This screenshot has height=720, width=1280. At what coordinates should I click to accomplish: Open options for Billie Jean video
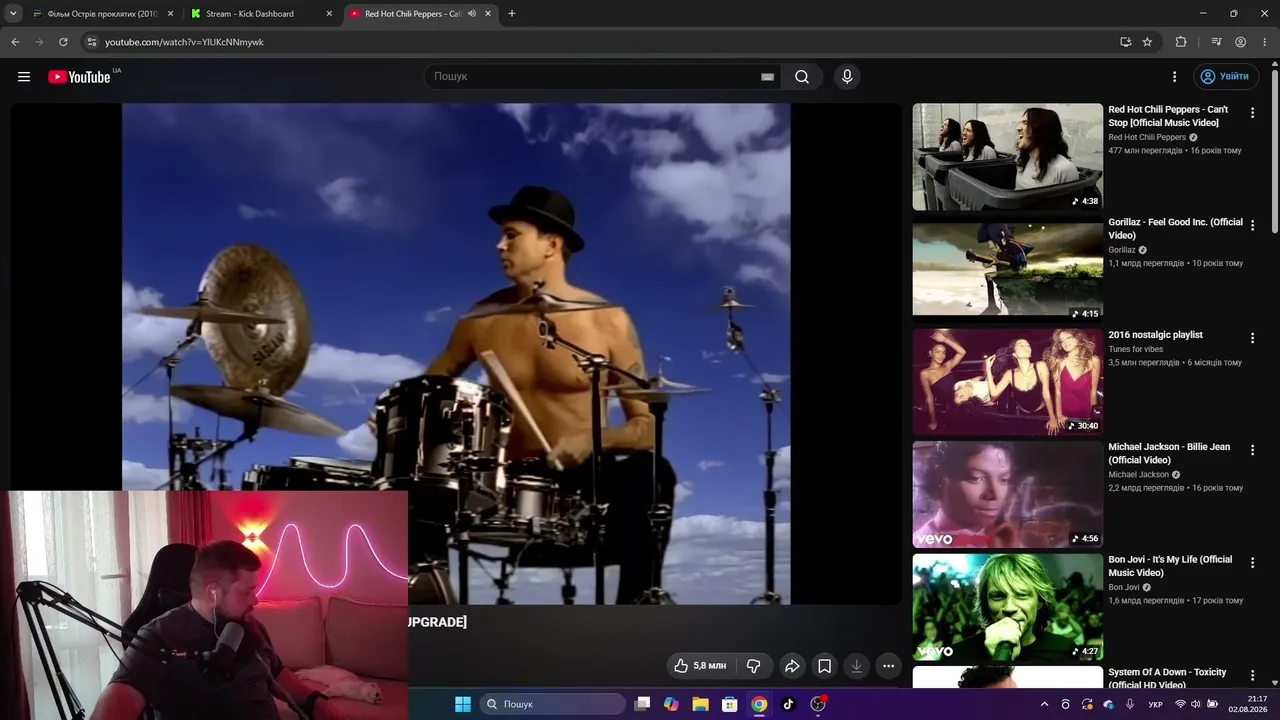click(1252, 451)
